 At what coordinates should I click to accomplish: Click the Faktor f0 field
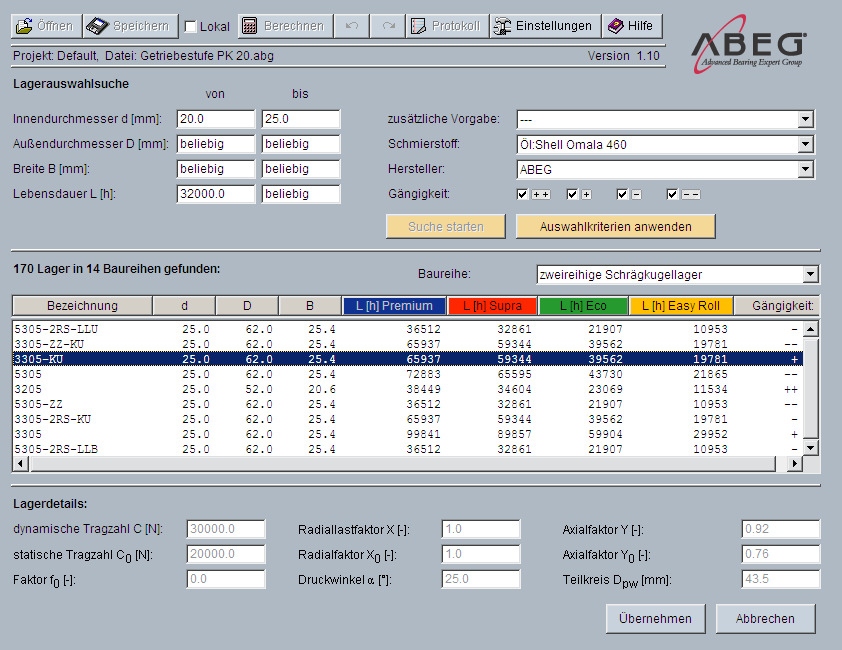226,579
